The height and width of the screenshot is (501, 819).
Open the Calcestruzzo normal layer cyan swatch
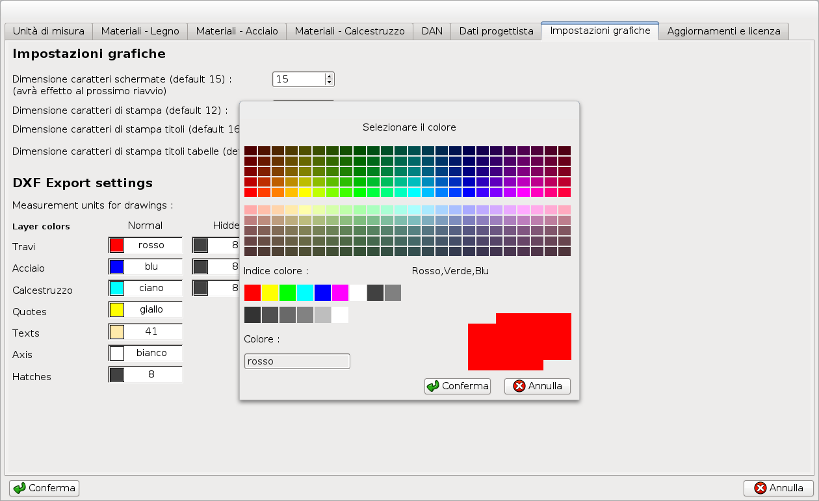(116, 288)
